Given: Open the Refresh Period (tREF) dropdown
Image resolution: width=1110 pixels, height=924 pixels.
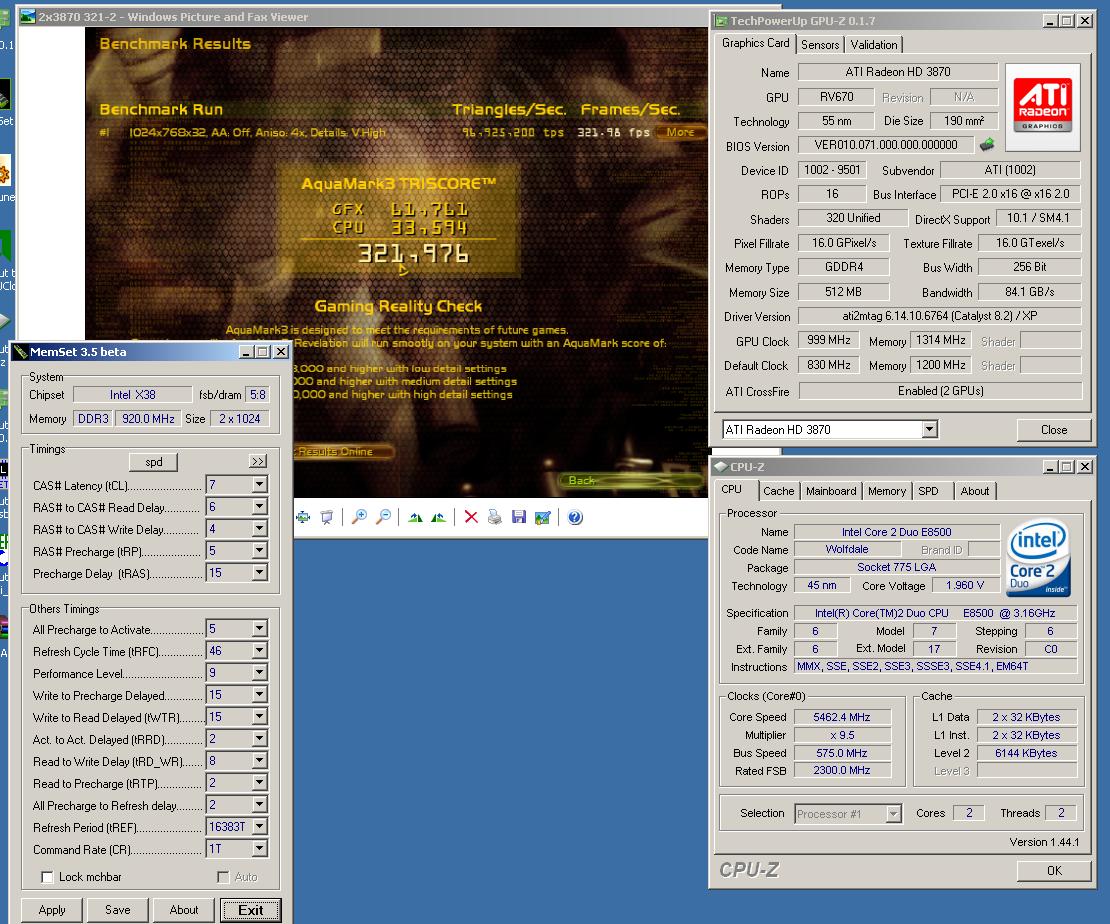Looking at the screenshot, I should click(x=260, y=826).
